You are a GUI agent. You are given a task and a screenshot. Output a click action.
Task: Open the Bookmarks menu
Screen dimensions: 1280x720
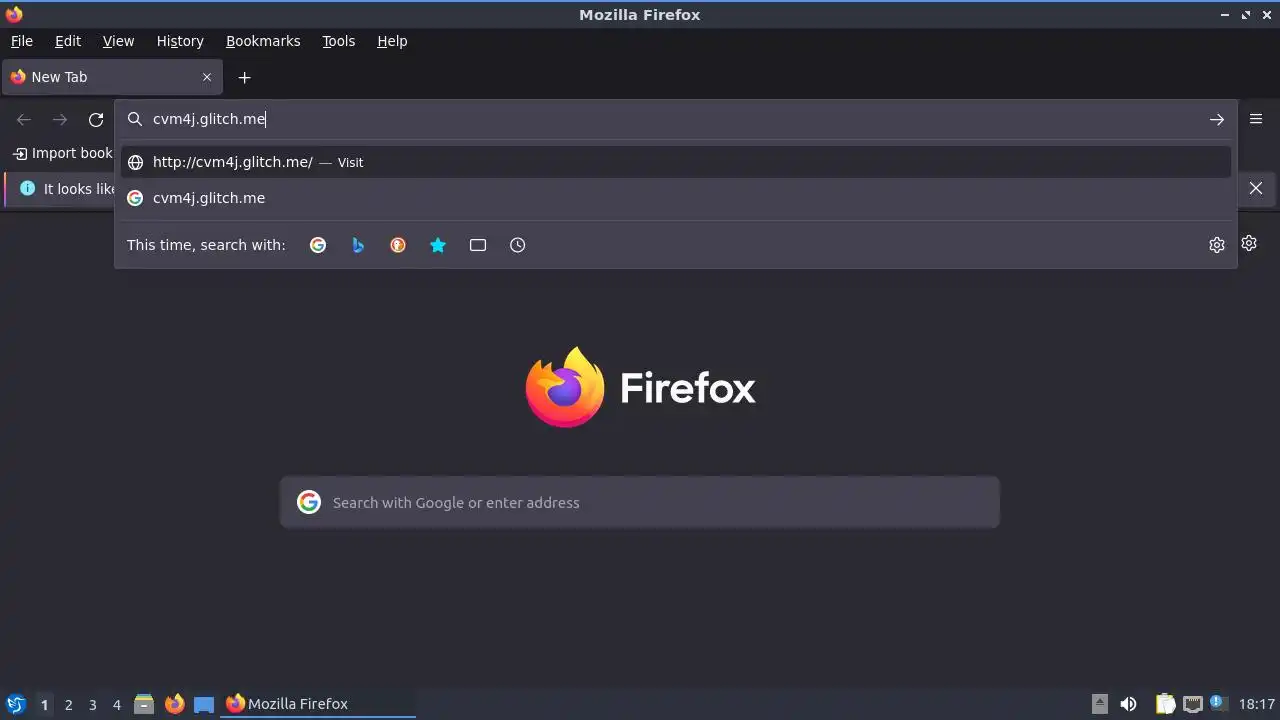tap(263, 41)
